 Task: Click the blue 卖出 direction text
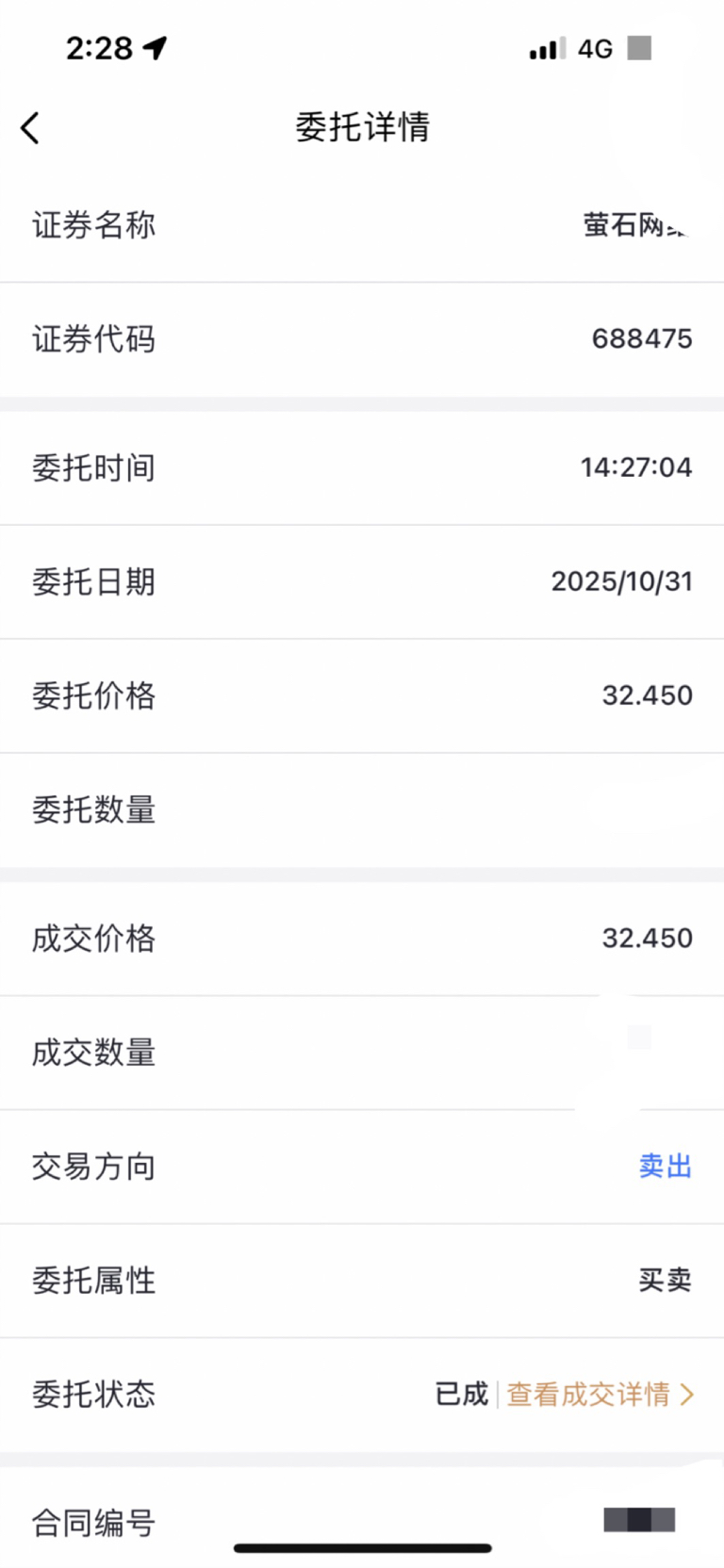[666, 1166]
